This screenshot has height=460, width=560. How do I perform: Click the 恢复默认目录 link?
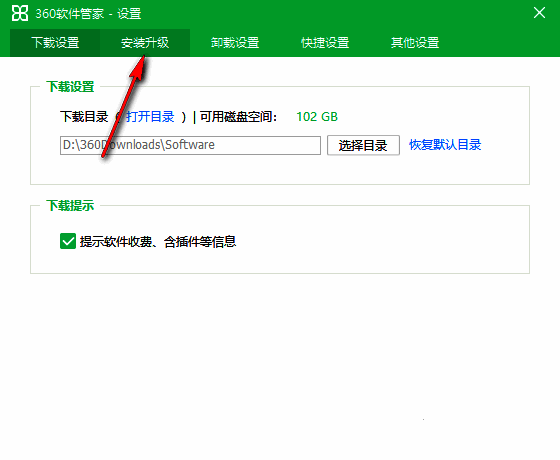(x=445, y=145)
